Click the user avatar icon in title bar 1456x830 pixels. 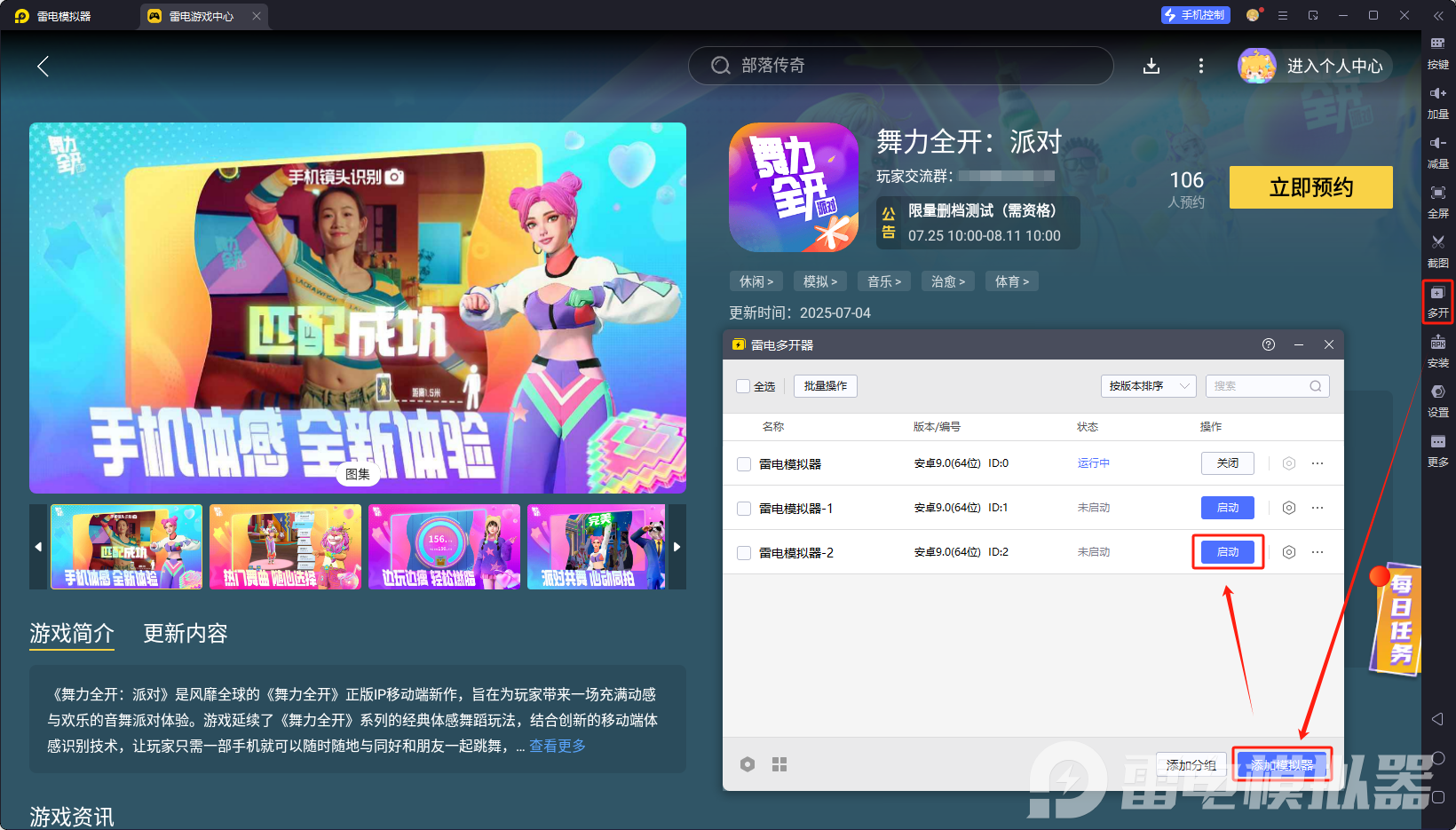click(1254, 15)
